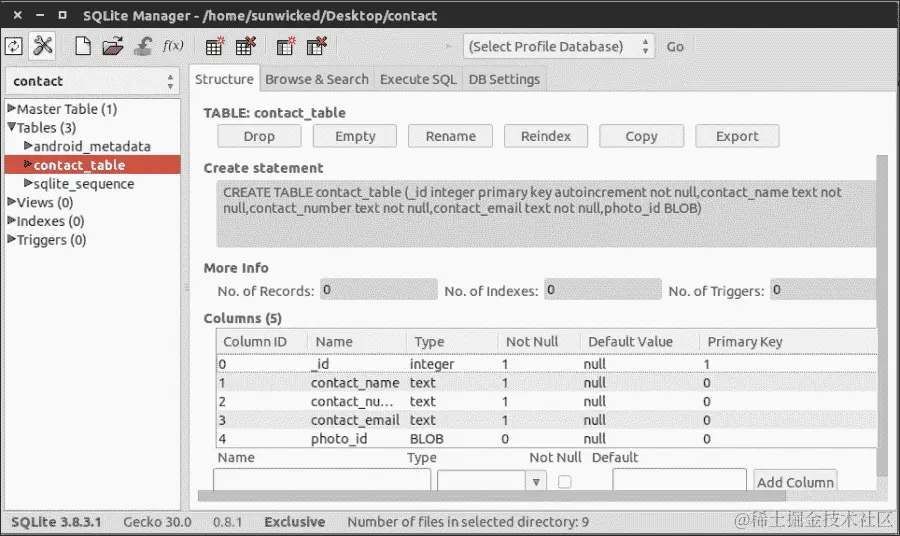Click the Type column header
Viewport: 900px width, 536px height.
(x=452, y=341)
